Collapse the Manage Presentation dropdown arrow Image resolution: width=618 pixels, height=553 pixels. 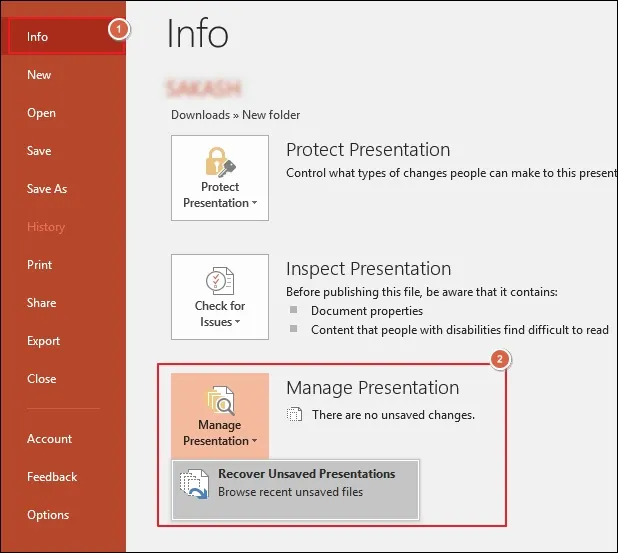click(254, 441)
